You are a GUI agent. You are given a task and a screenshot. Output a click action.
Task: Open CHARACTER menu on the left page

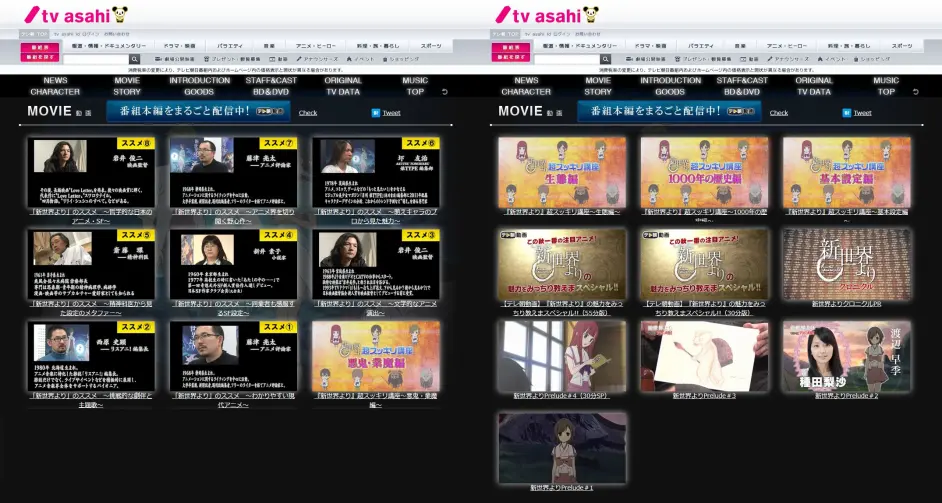(x=55, y=92)
